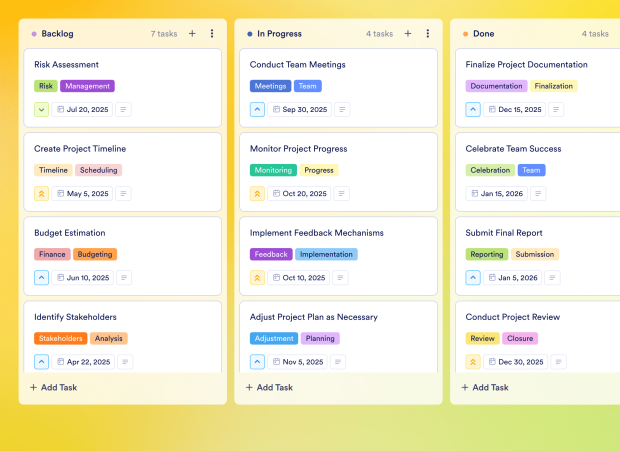Open description icon on Conduct Team Meetings
This screenshot has height=451, width=620.
(342, 109)
